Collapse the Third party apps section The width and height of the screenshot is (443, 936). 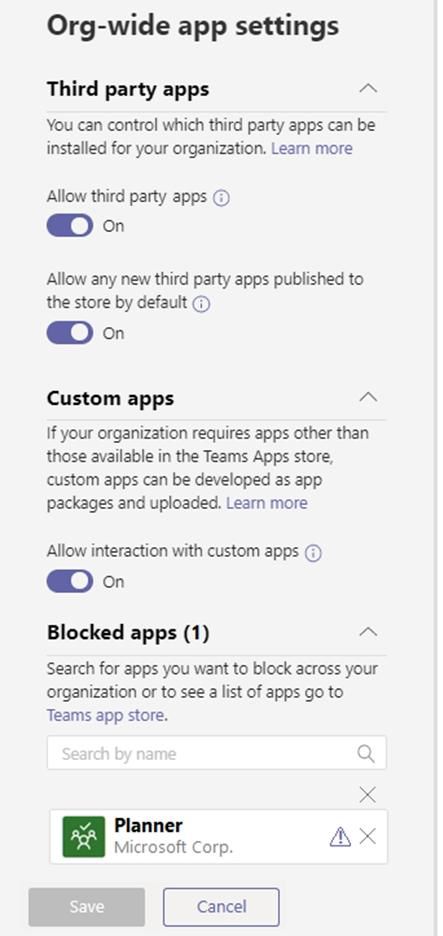pos(368,89)
